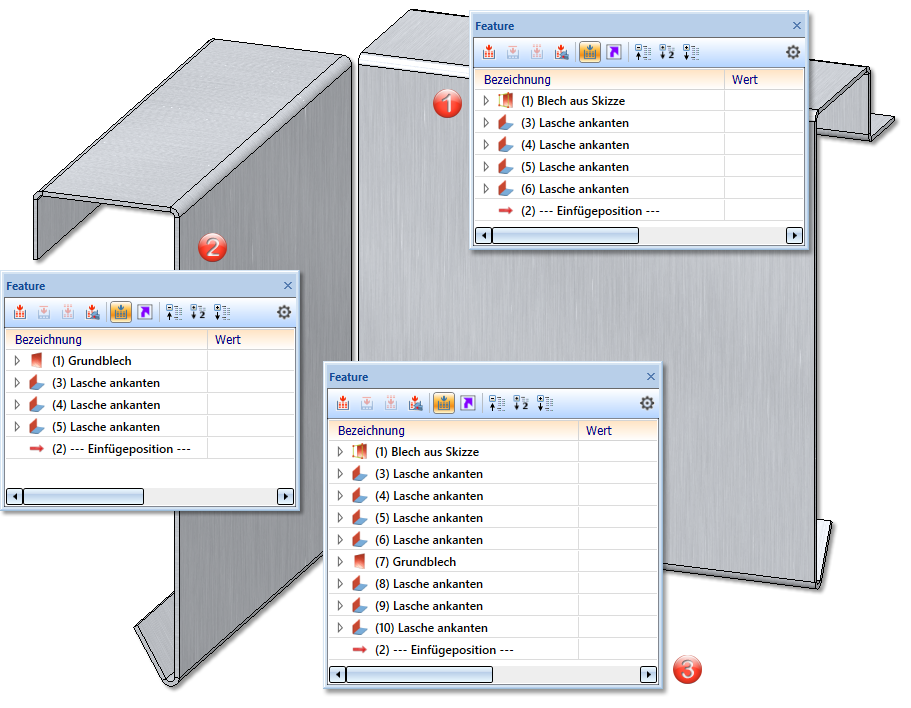Click red recalculate-with-part icon in Feature panel containing (10) Lasche ankanten

415,403
